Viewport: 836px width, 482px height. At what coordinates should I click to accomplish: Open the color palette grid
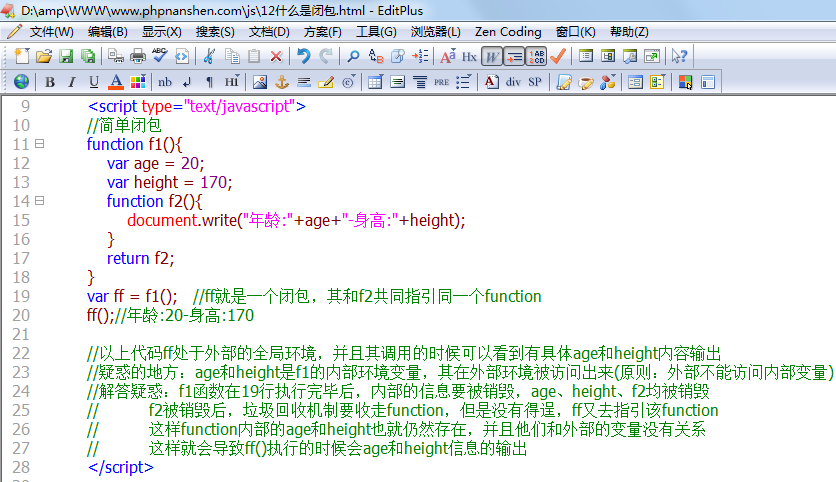coord(138,82)
